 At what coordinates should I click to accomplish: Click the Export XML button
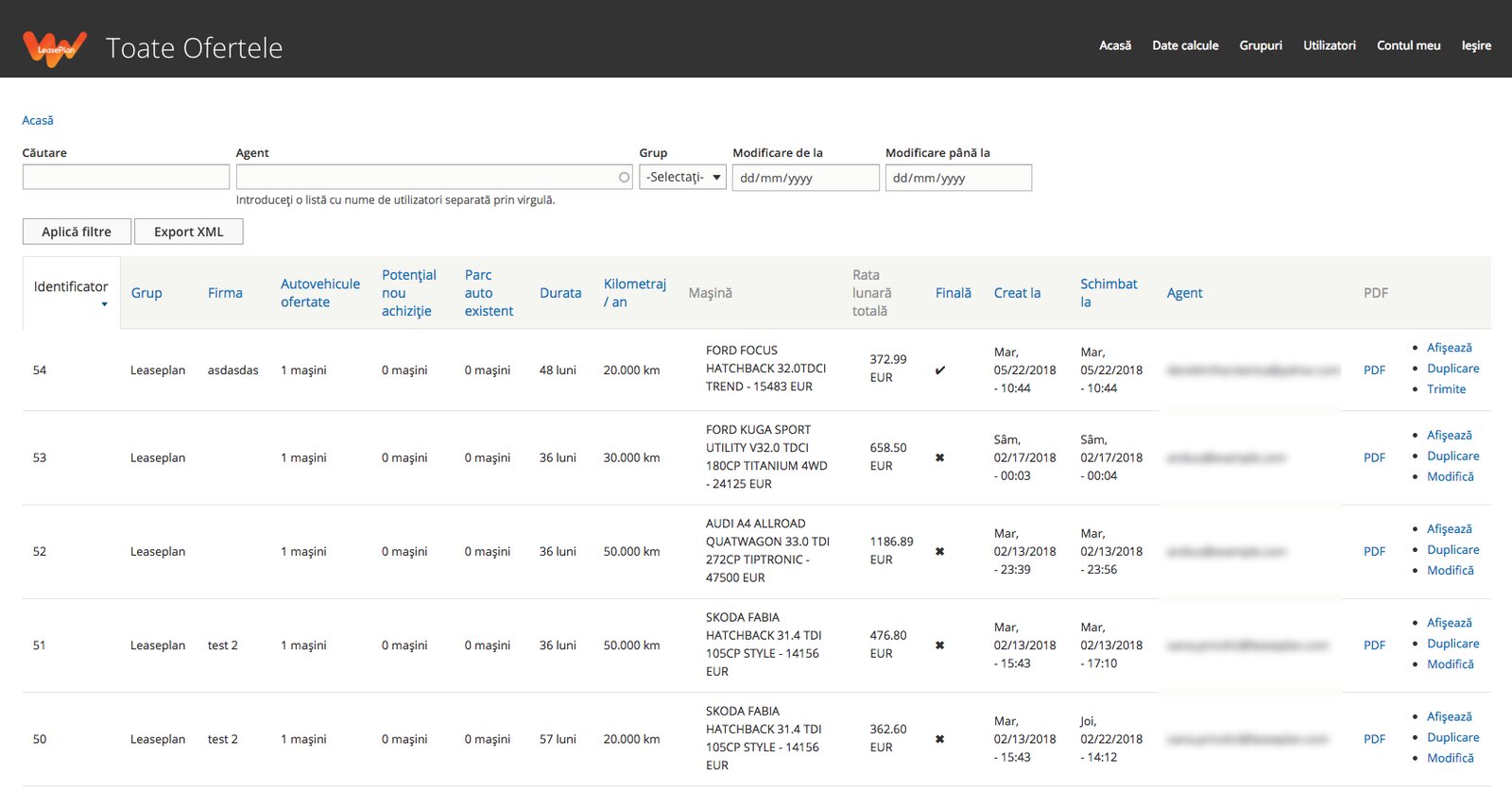pos(189,232)
